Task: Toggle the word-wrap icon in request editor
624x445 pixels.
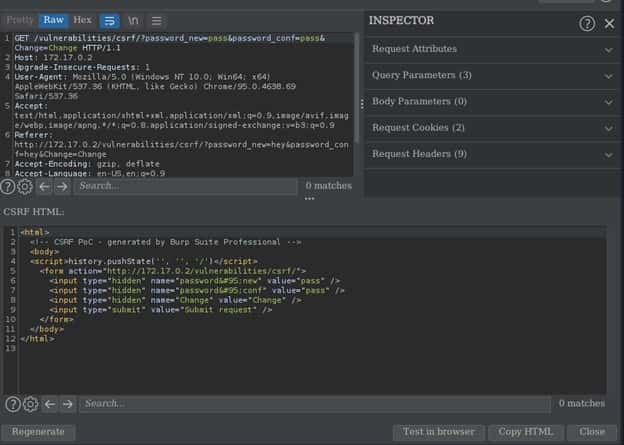Action: (x=109, y=21)
